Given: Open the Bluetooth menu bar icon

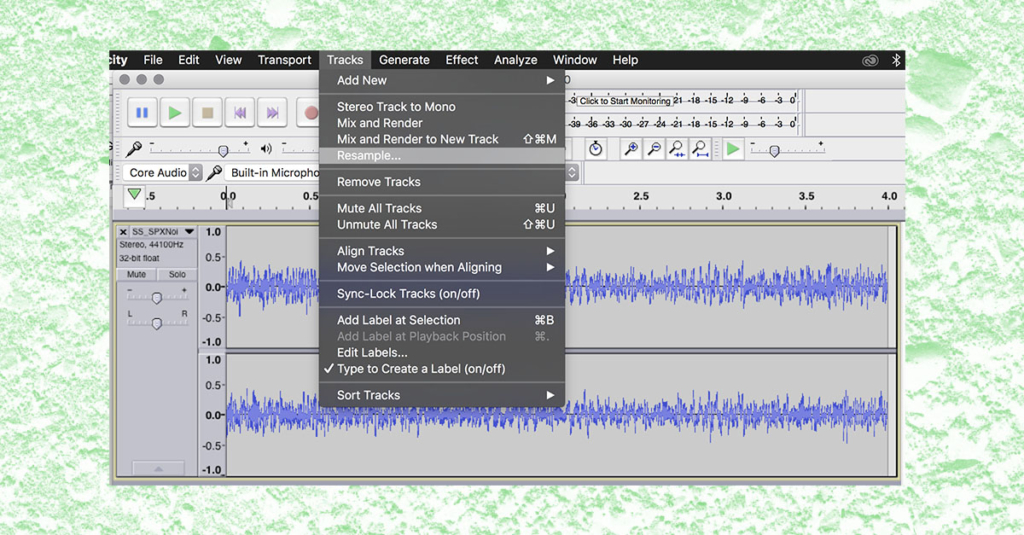Looking at the screenshot, I should point(896,60).
